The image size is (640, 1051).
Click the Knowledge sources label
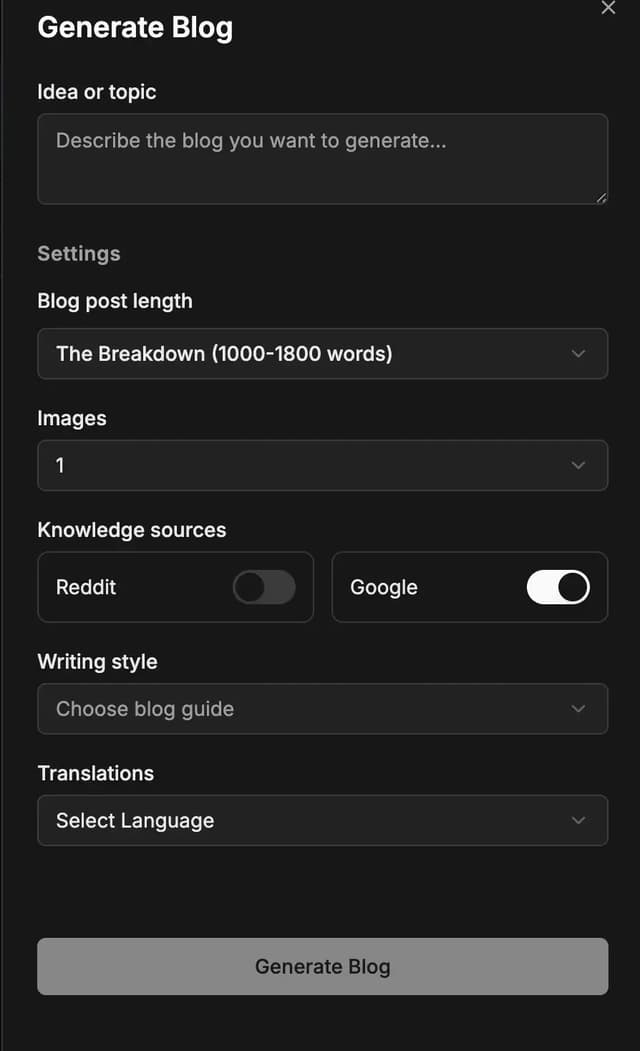pyautogui.click(x=132, y=529)
